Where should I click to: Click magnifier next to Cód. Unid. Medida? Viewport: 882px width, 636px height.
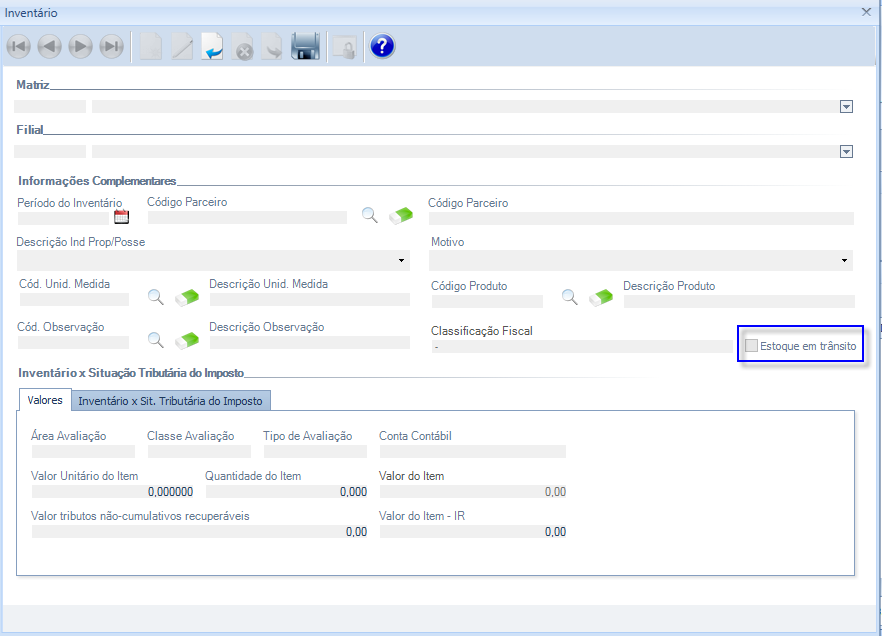156,296
